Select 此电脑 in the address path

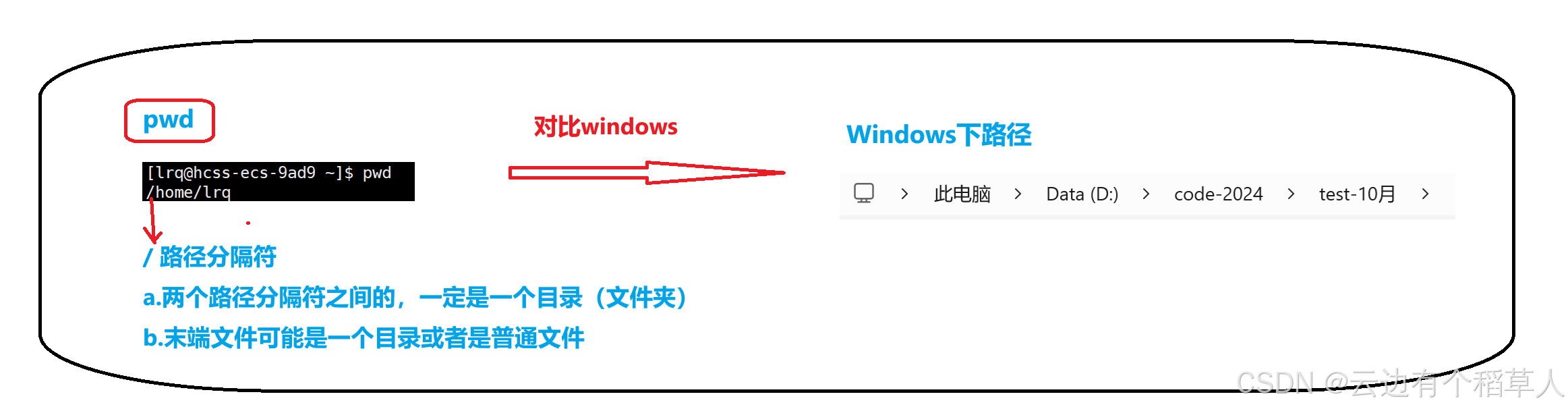click(x=962, y=194)
